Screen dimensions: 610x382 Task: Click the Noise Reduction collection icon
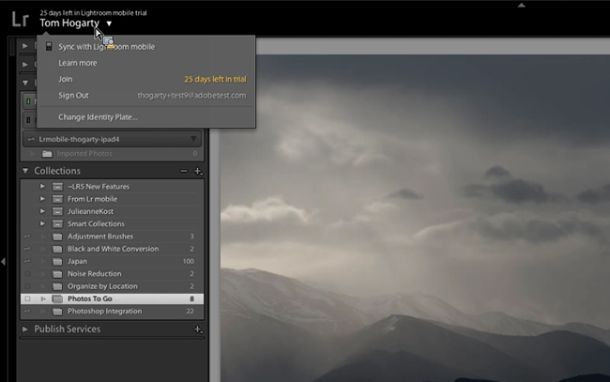(x=57, y=274)
